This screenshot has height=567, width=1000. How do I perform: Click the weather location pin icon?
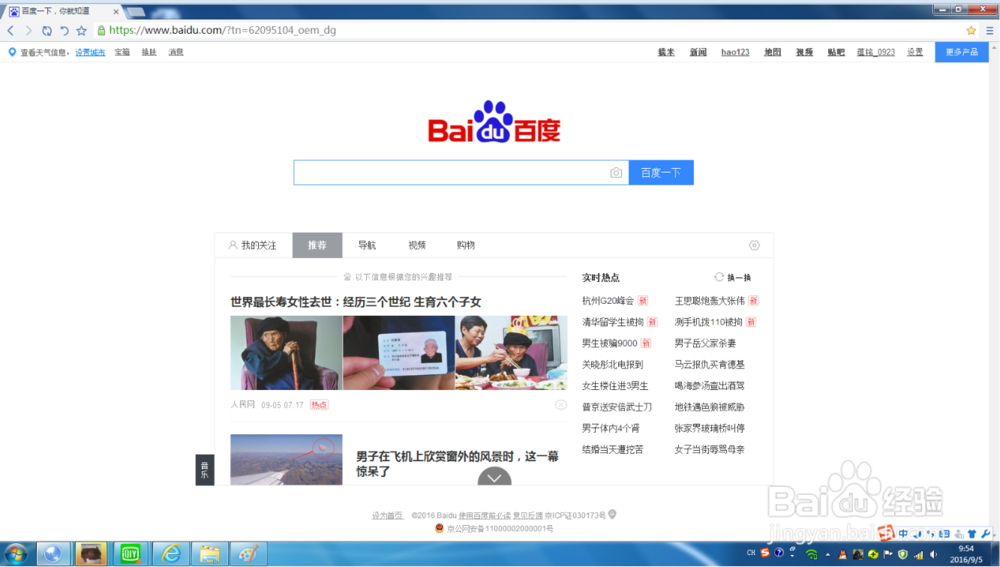coord(11,52)
